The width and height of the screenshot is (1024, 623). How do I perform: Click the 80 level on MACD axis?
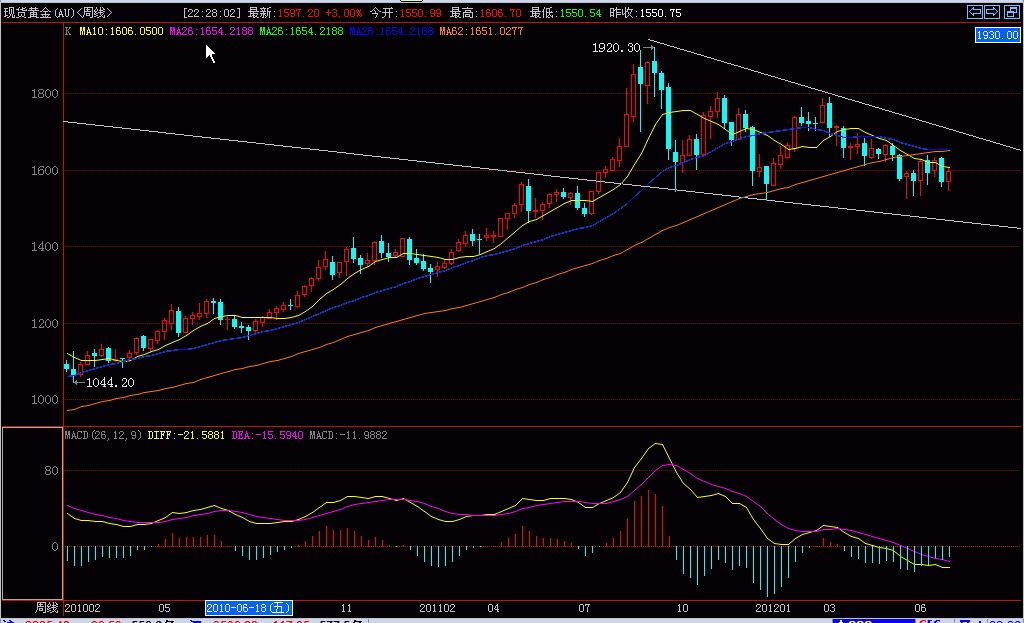click(x=51, y=471)
